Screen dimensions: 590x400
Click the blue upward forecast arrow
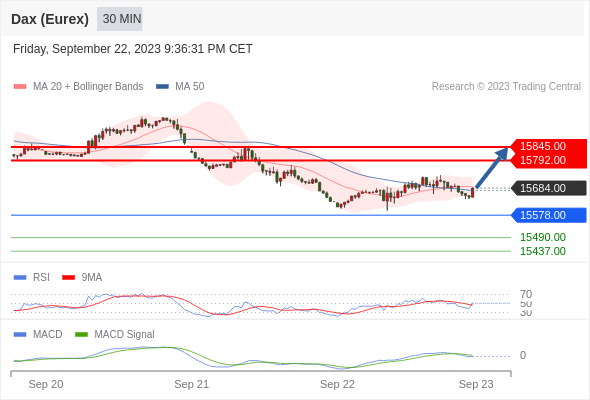492,168
